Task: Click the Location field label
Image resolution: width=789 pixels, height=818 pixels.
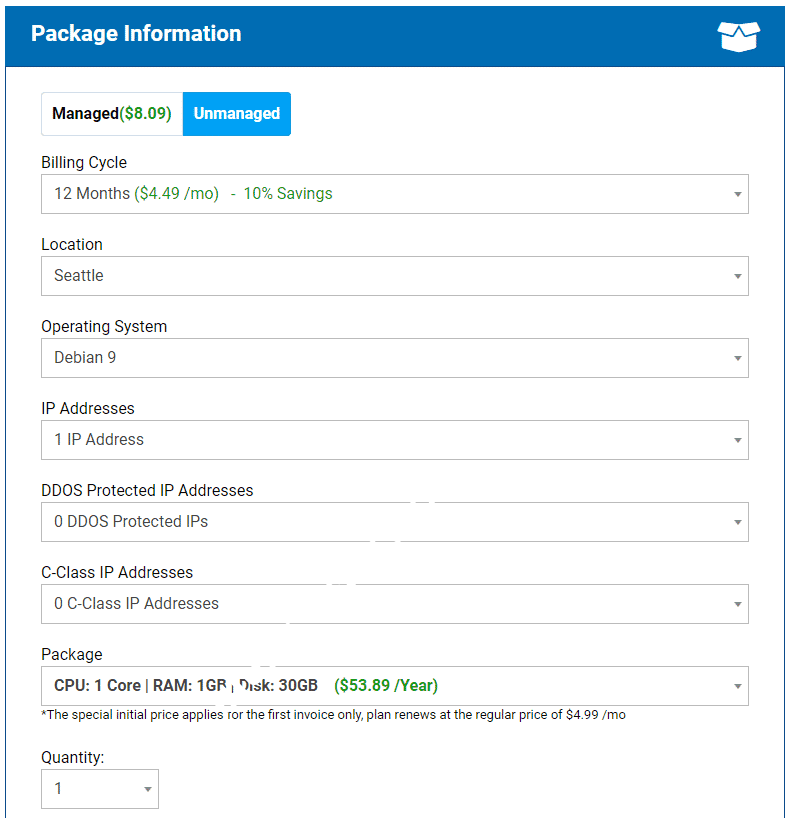Action: (x=72, y=244)
